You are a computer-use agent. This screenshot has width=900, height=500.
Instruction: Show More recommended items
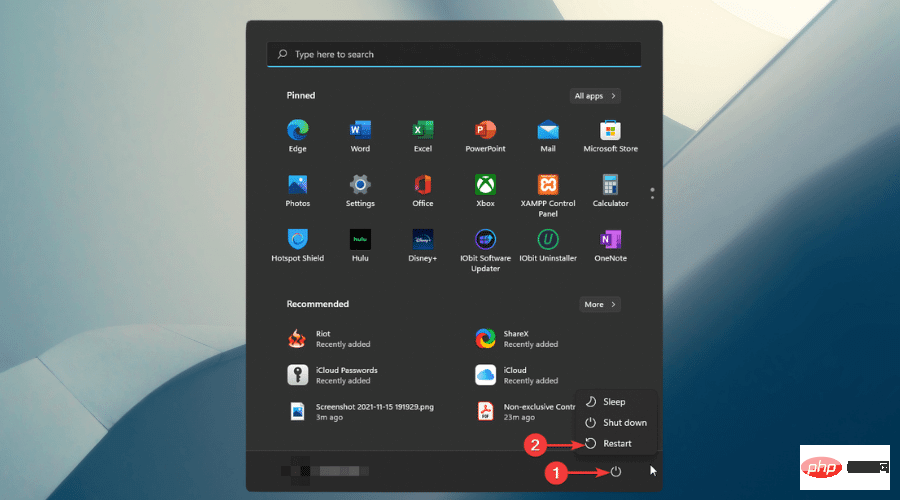tap(600, 304)
